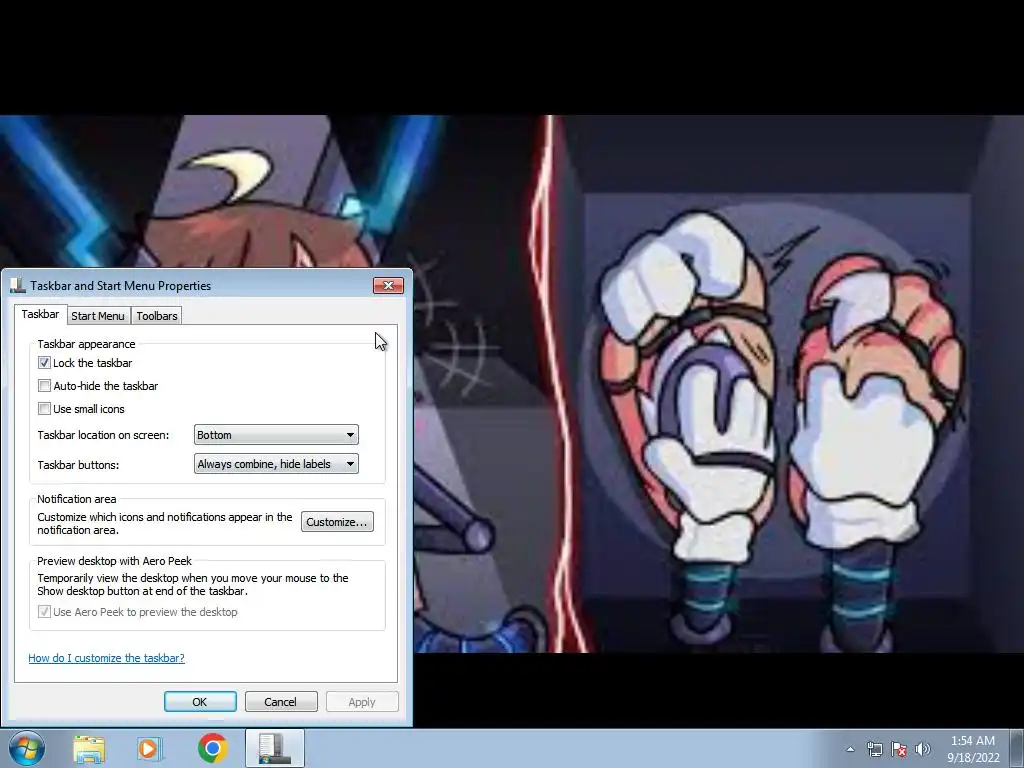Open the network status tray icon
The height and width of the screenshot is (768, 1024).
(x=874, y=749)
